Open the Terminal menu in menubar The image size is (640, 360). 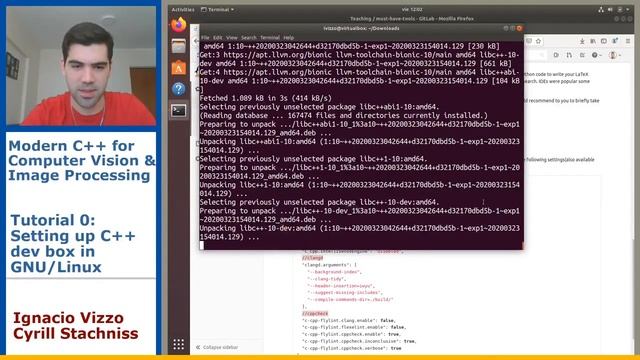(x=270, y=38)
